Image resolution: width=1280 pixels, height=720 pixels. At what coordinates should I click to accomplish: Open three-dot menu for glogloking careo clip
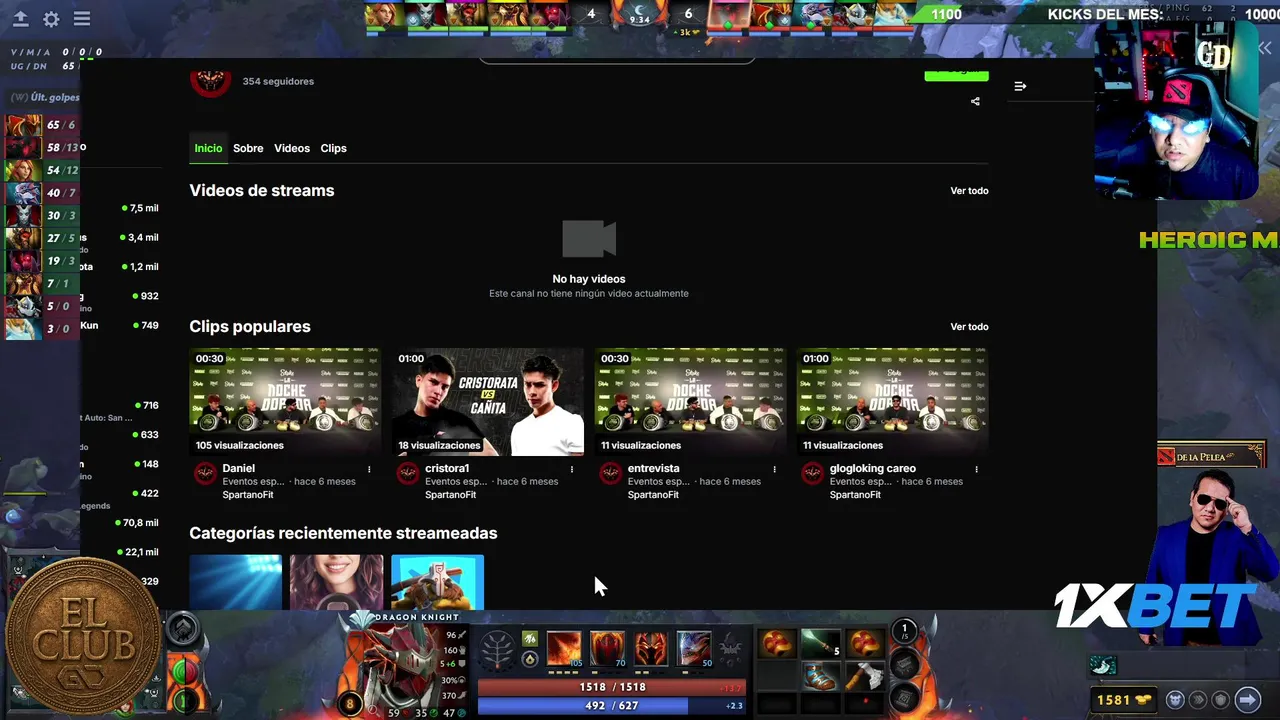(x=976, y=469)
